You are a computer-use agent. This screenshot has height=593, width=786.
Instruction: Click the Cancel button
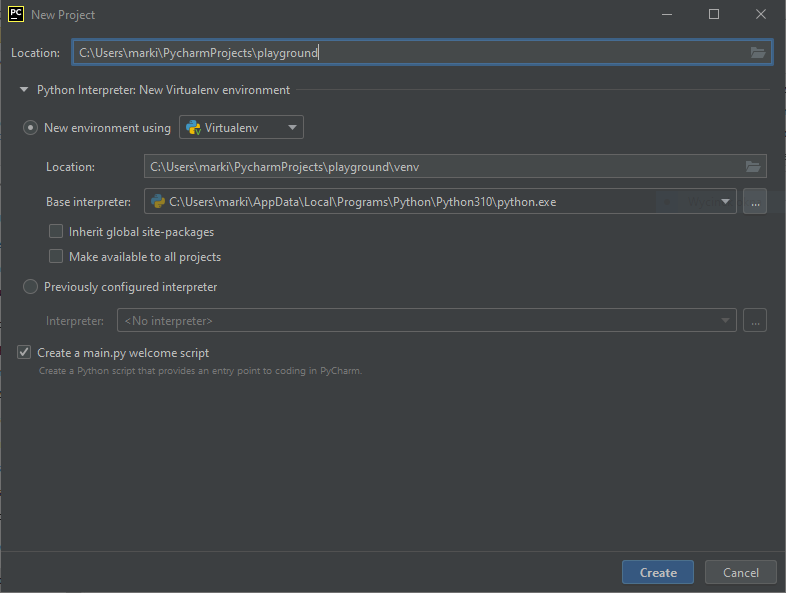coord(740,573)
